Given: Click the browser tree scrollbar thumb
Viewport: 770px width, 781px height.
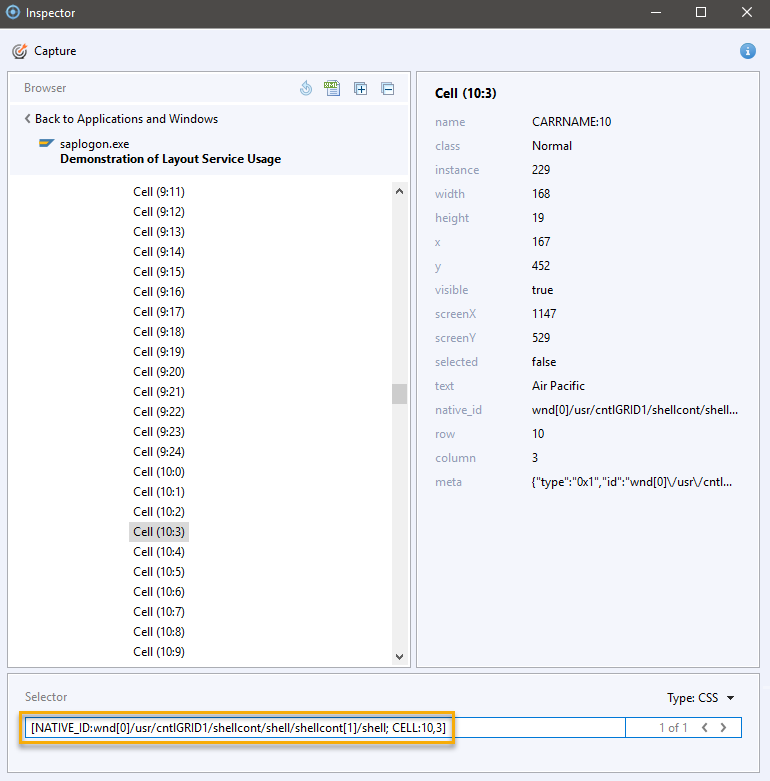Looking at the screenshot, I should point(399,394).
